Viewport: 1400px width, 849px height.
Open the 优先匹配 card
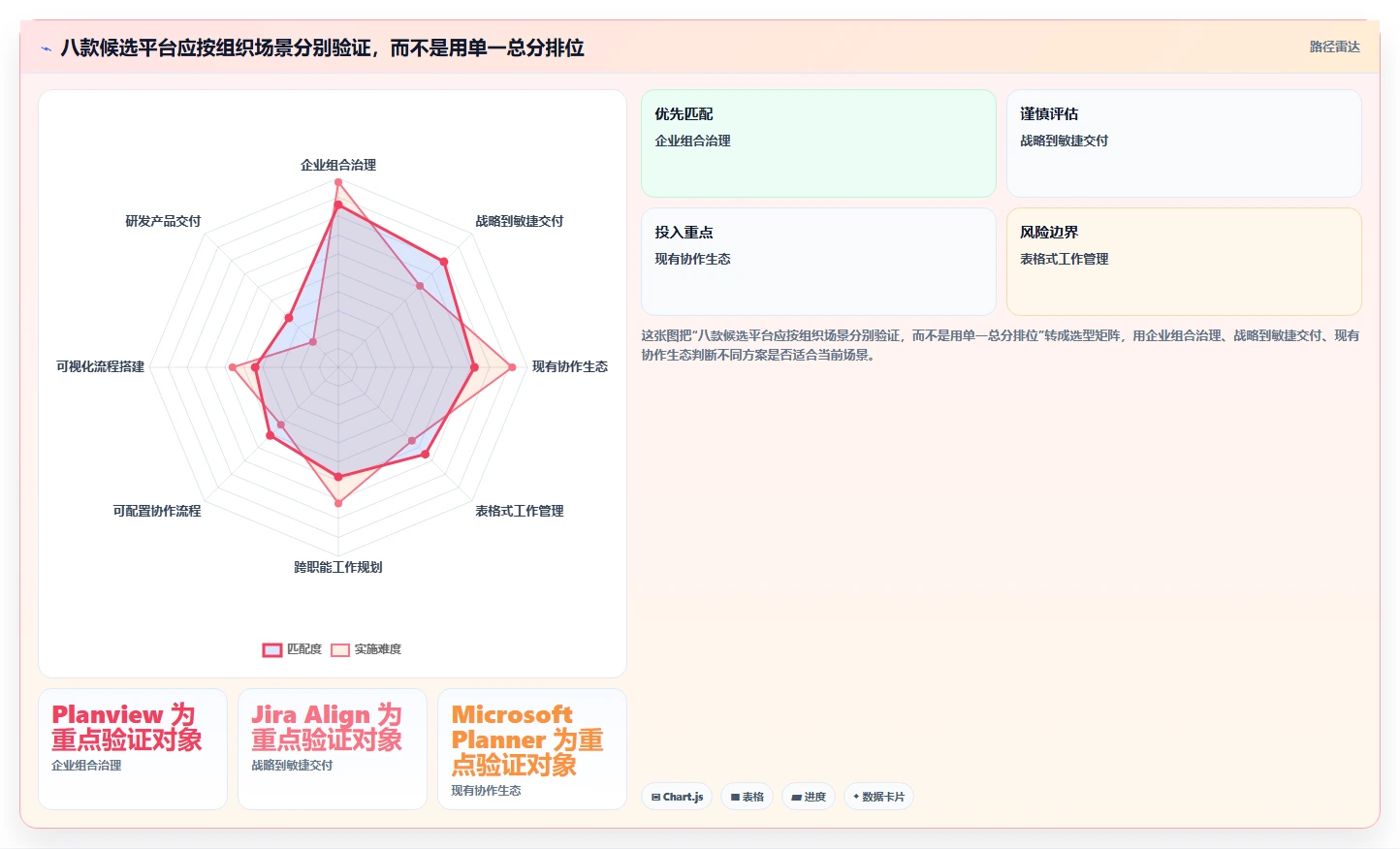818,143
